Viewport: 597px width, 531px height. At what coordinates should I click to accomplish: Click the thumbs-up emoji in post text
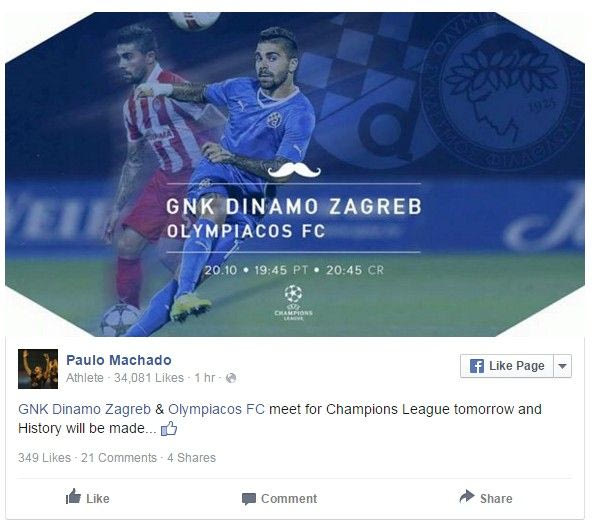[169, 429]
